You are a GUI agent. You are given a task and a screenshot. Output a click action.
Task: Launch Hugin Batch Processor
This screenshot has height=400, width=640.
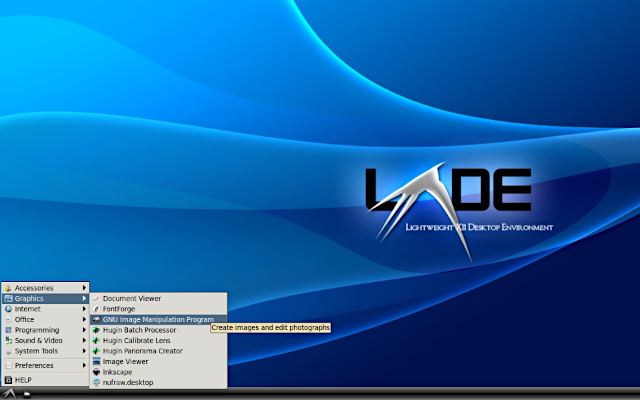click(x=158, y=330)
